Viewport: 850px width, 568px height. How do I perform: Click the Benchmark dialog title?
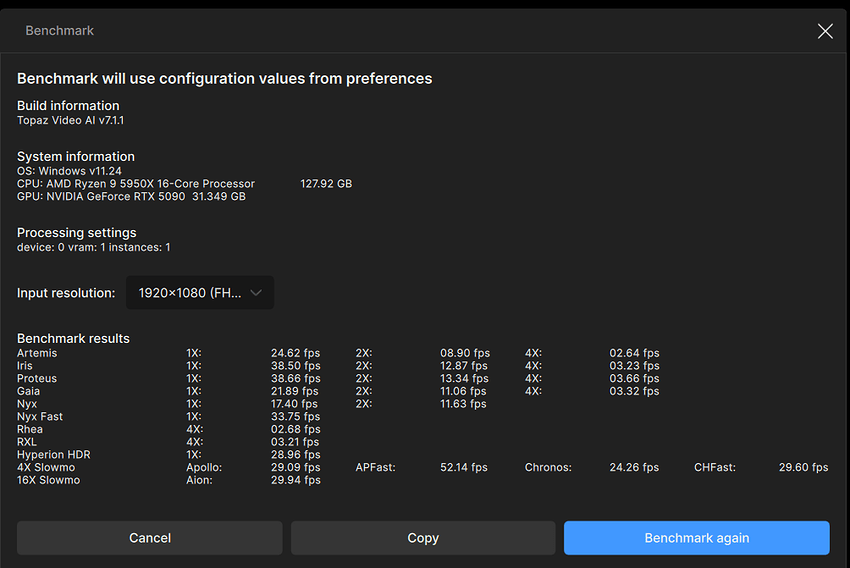pos(60,31)
